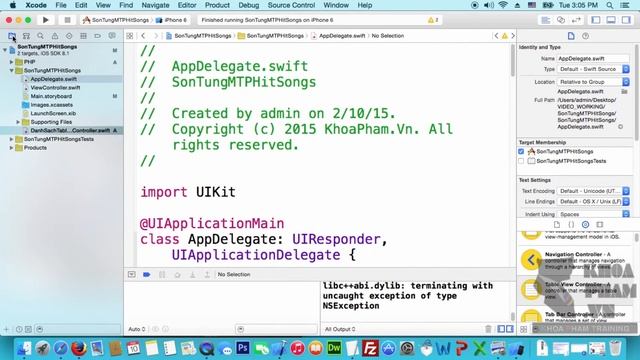Show the Symbol navigator
This screenshot has height=360, width=640.
[26, 36]
